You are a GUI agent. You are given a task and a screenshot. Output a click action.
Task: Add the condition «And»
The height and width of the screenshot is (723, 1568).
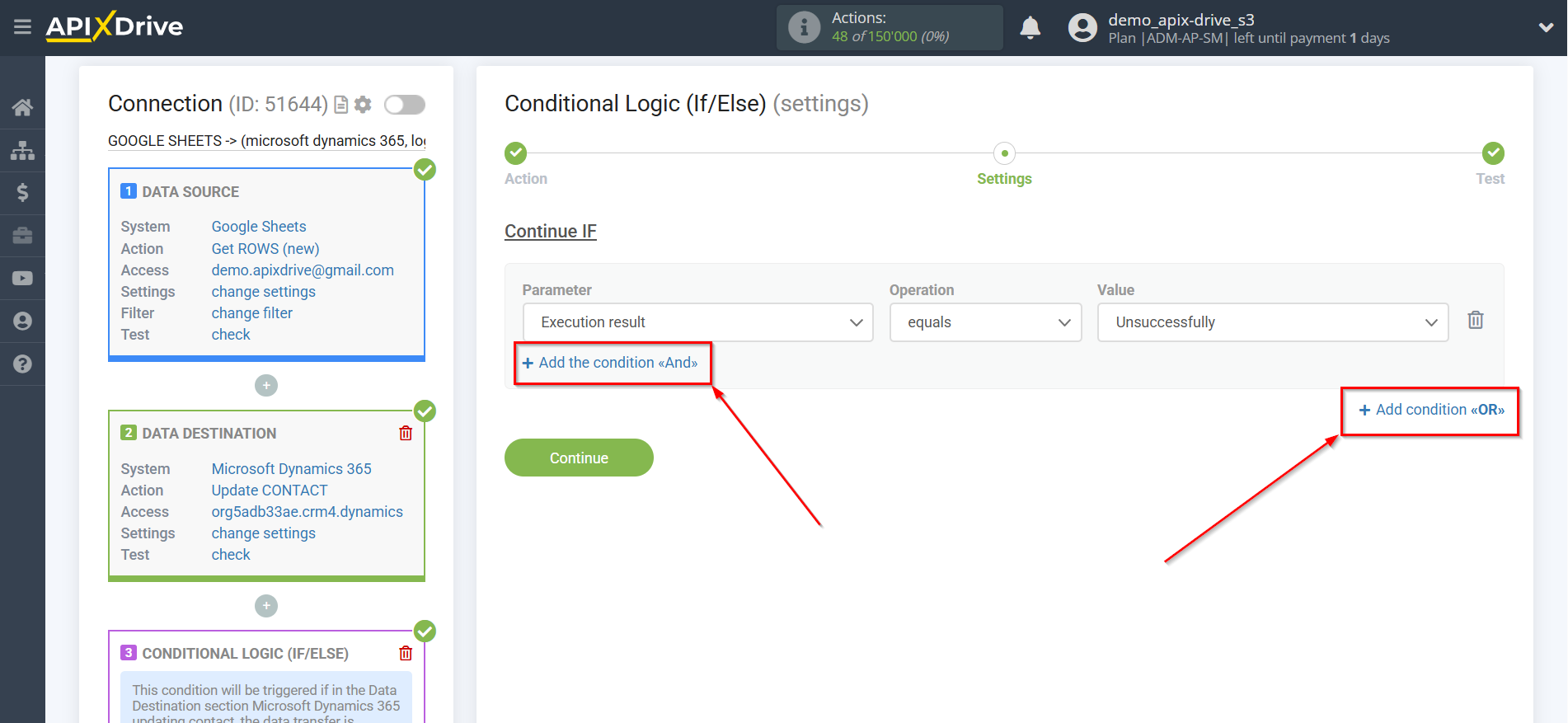coord(610,363)
